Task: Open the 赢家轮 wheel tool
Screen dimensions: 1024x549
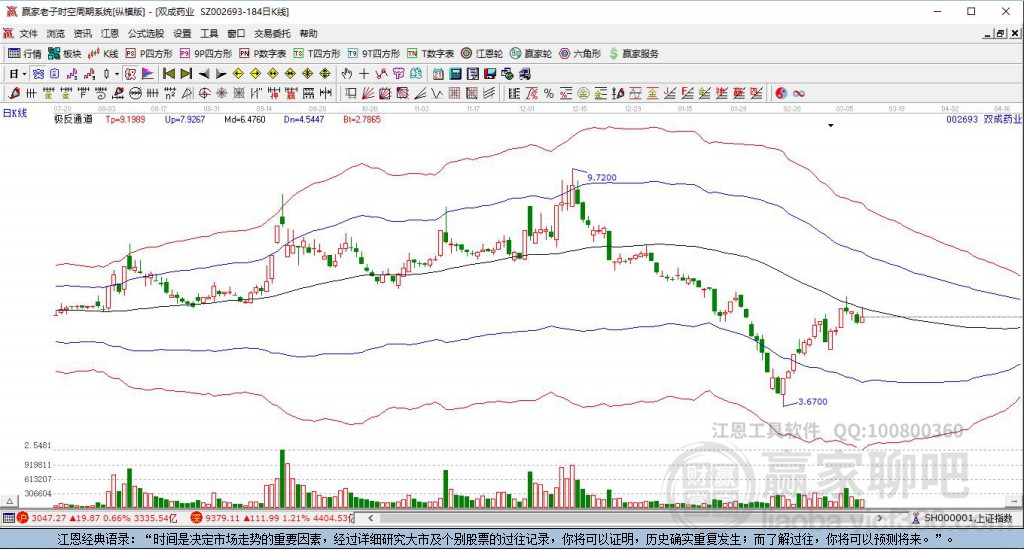Action: (531, 54)
